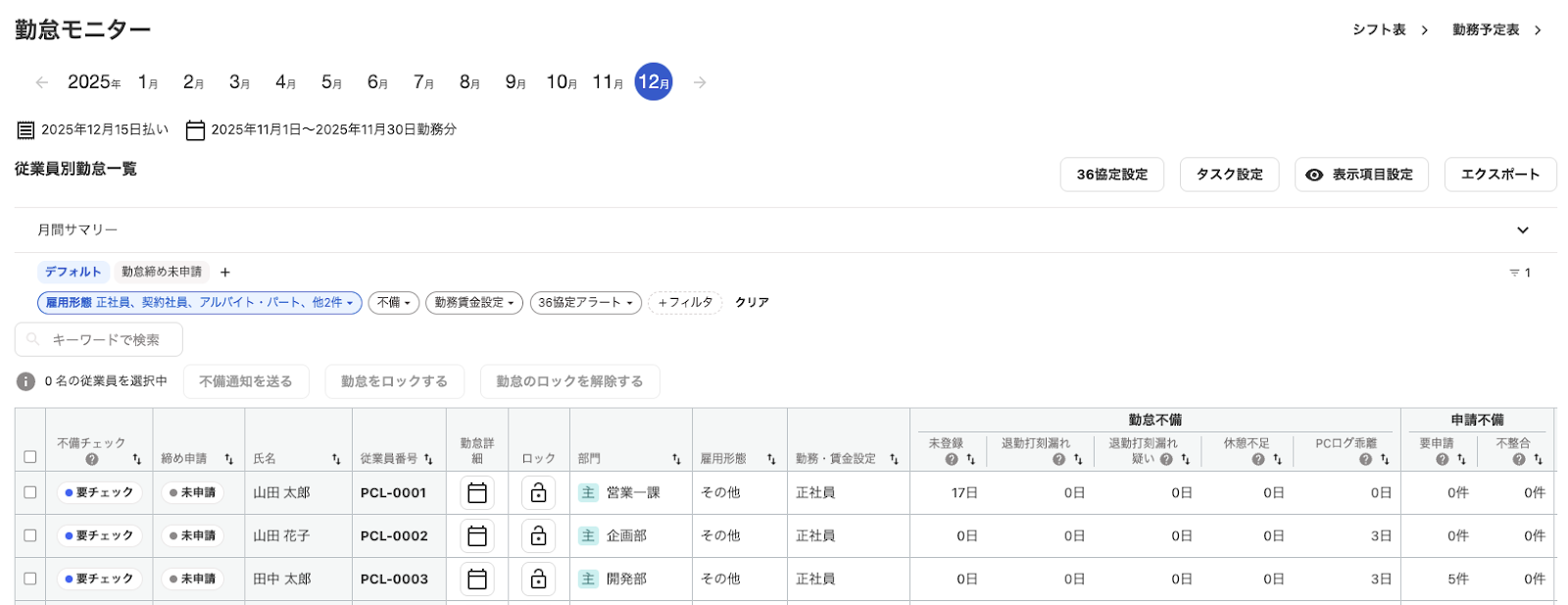Viewport: 1568px width, 605px height.
Task: Click the payment date document icon
Action: click(26, 129)
